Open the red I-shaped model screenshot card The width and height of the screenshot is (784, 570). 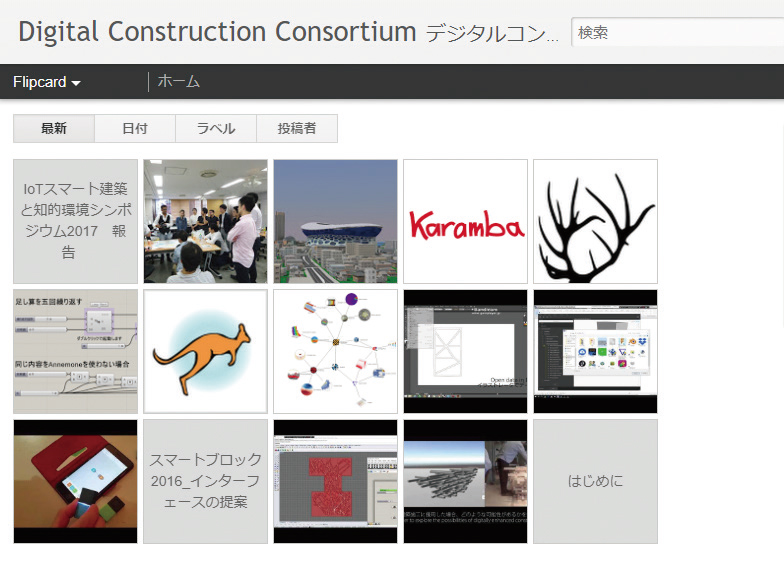(336, 482)
